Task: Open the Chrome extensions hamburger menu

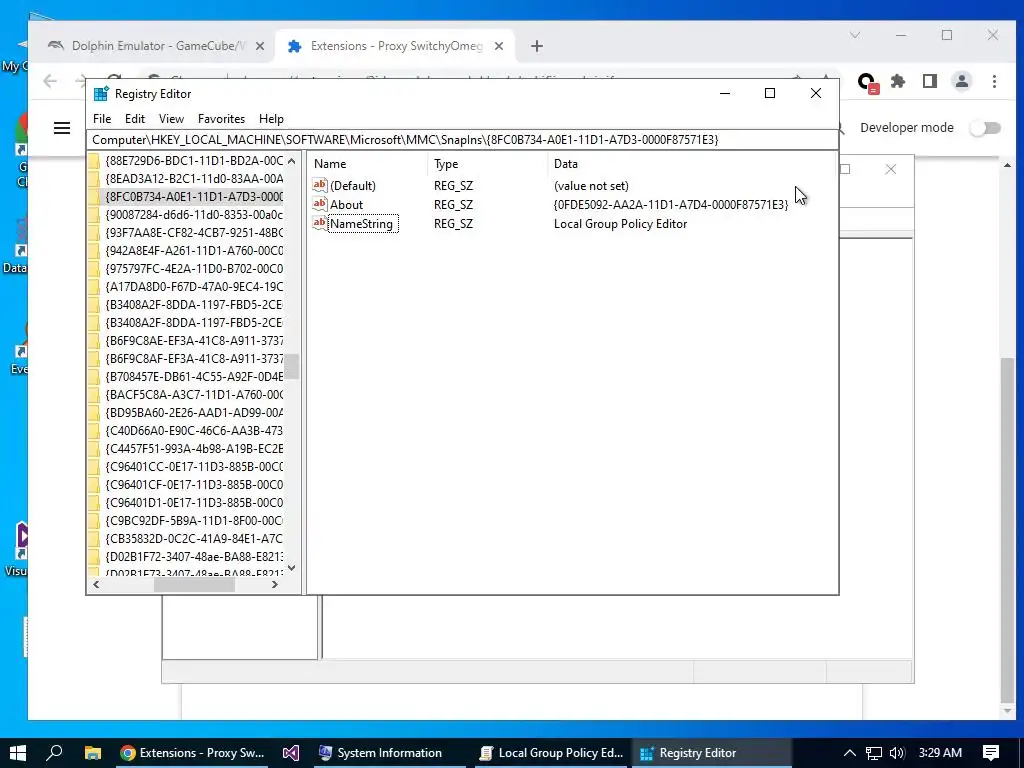Action: click(x=62, y=128)
